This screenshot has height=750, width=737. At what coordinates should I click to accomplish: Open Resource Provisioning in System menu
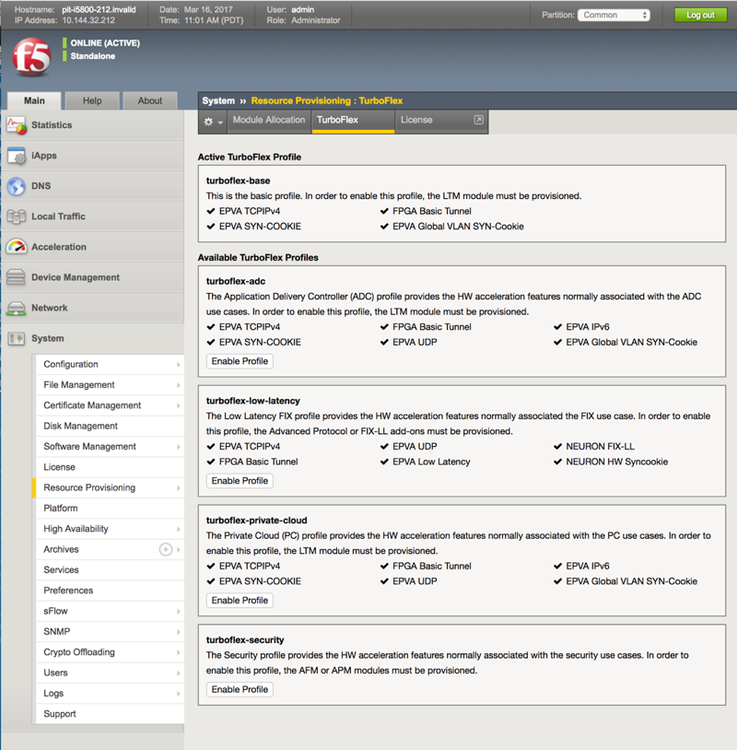point(89,488)
